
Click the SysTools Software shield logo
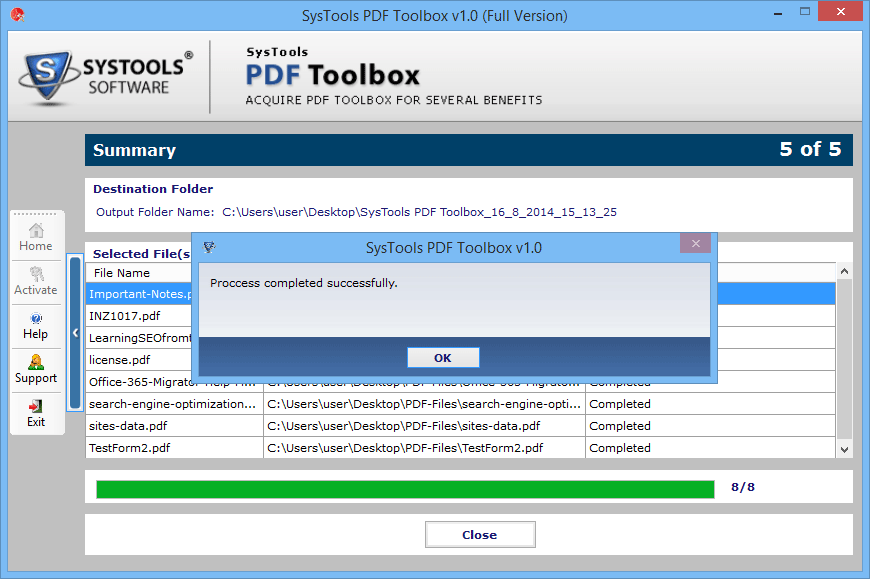[x=47, y=76]
